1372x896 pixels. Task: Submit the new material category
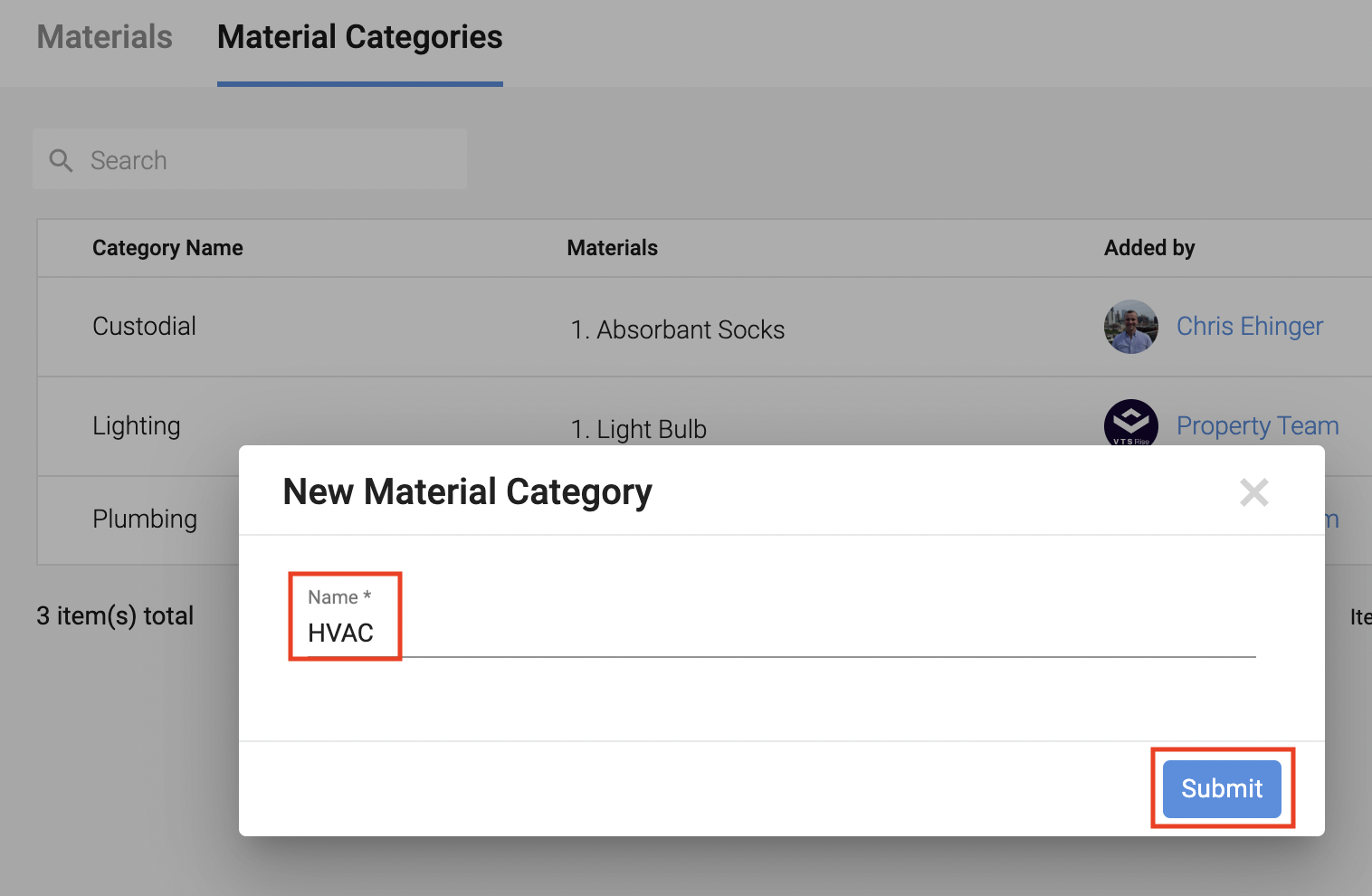(x=1221, y=788)
